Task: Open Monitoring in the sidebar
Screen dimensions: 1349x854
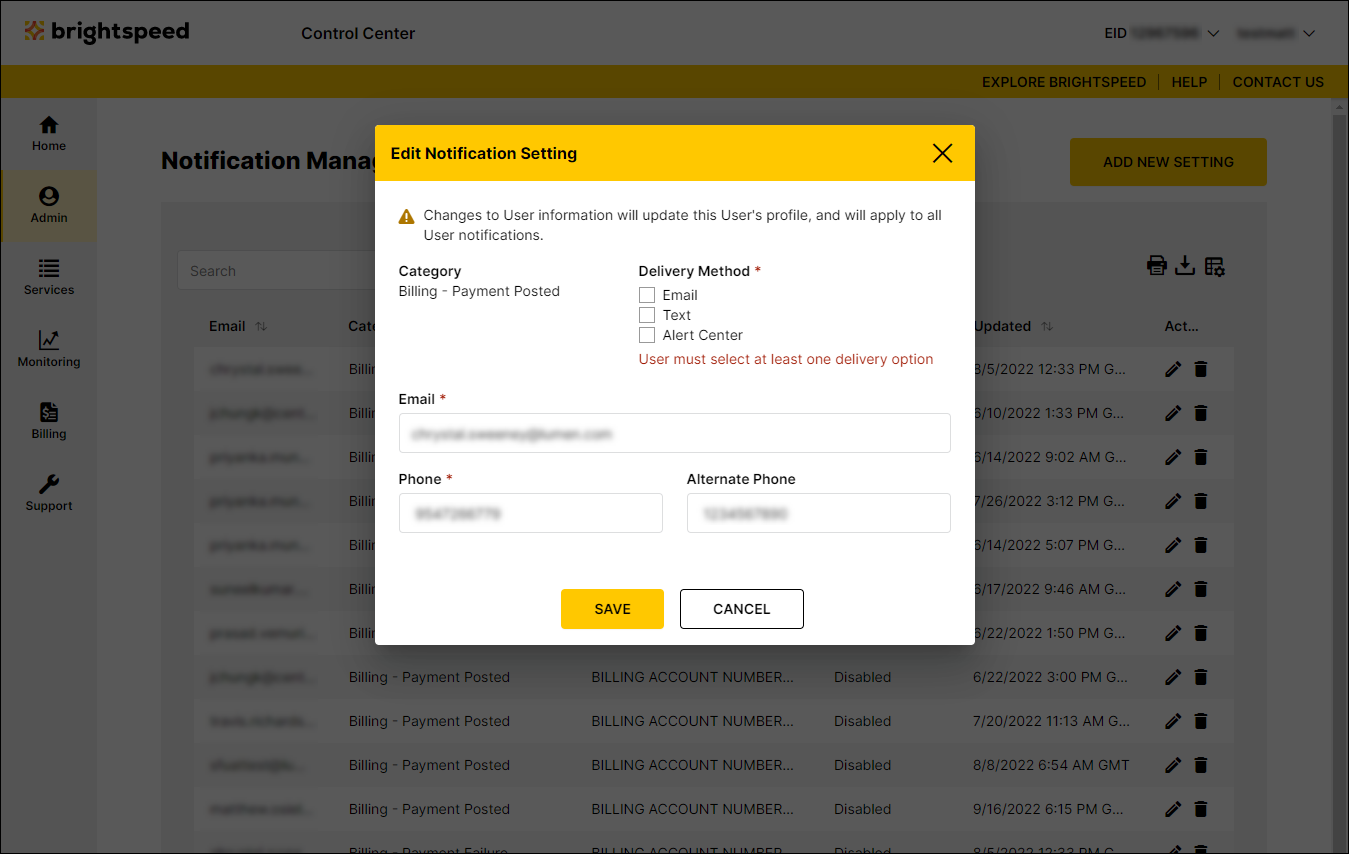Action: [x=49, y=350]
